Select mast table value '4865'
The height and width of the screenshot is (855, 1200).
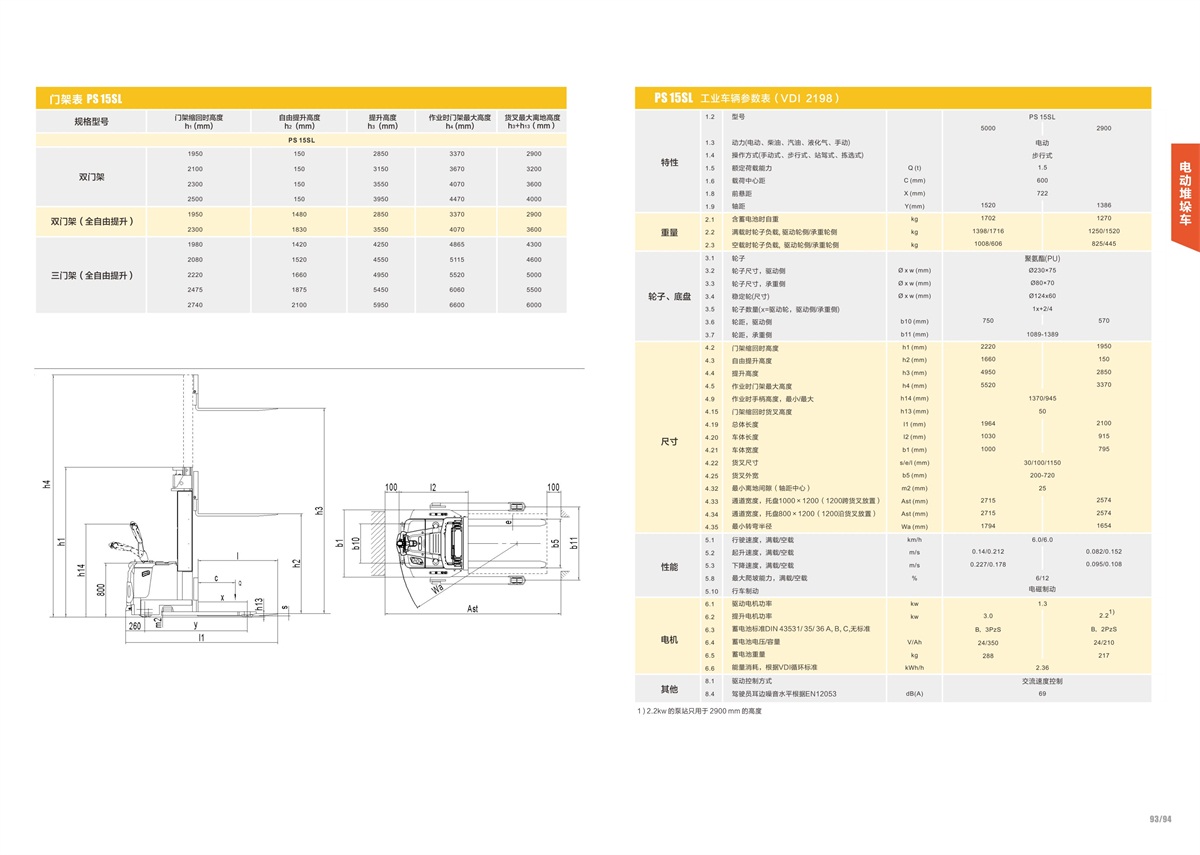457,244
